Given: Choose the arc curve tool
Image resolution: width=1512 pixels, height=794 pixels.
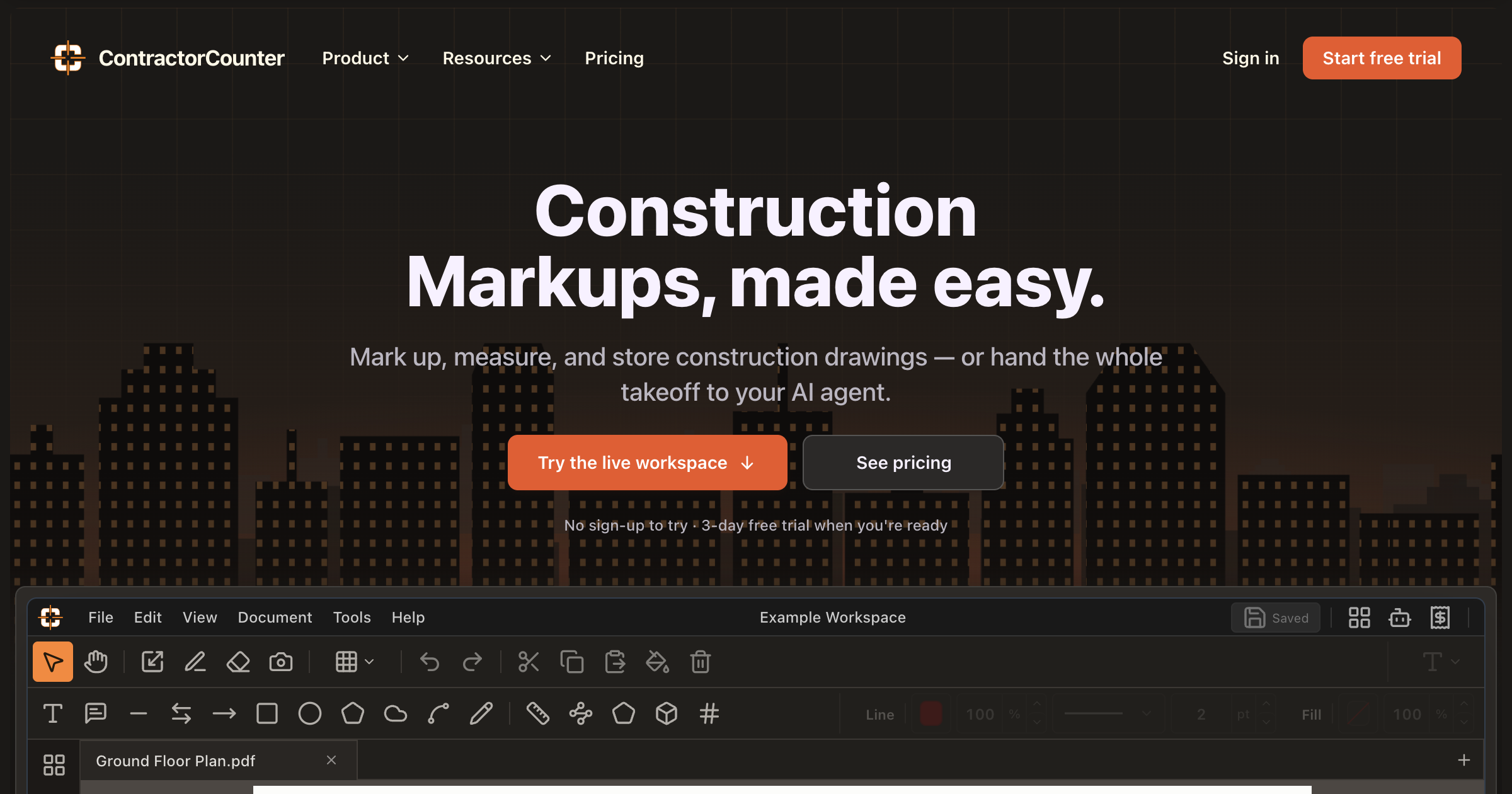Looking at the screenshot, I should [438, 713].
